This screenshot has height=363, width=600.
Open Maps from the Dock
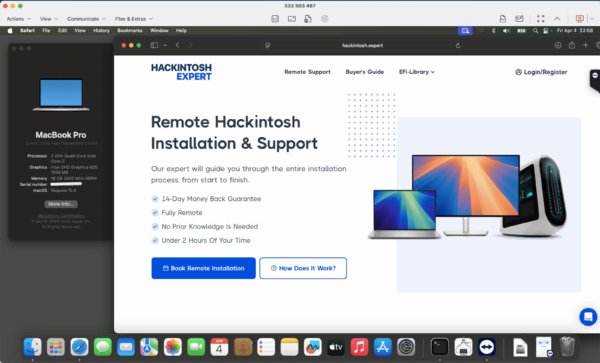(149, 347)
